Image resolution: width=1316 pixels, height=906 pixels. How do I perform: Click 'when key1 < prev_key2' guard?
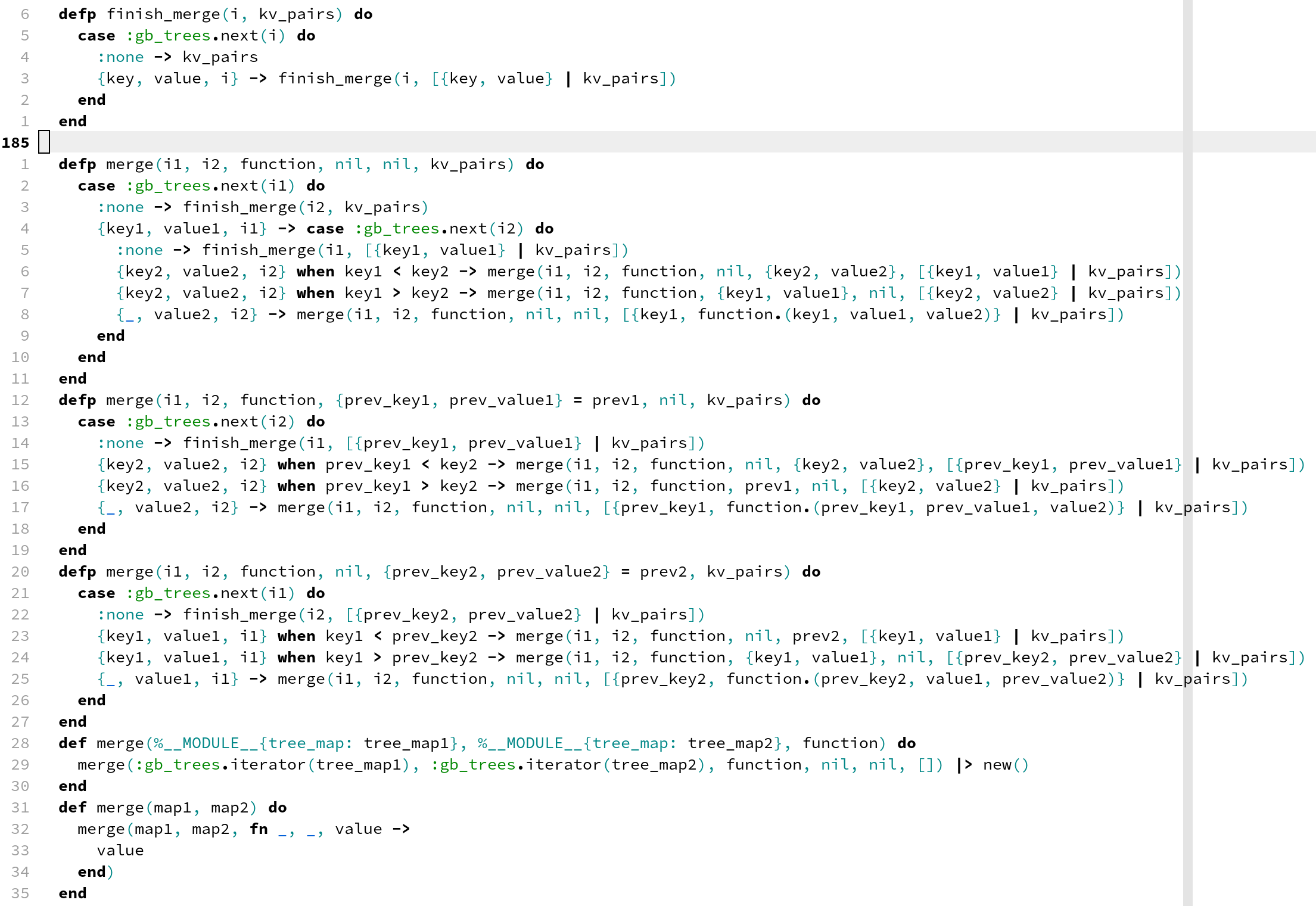(378, 636)
